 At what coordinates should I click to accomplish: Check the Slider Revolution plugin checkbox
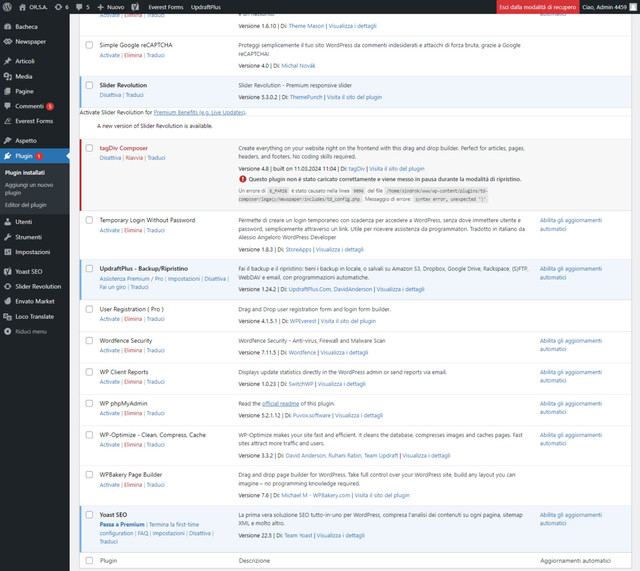[89, 85]
